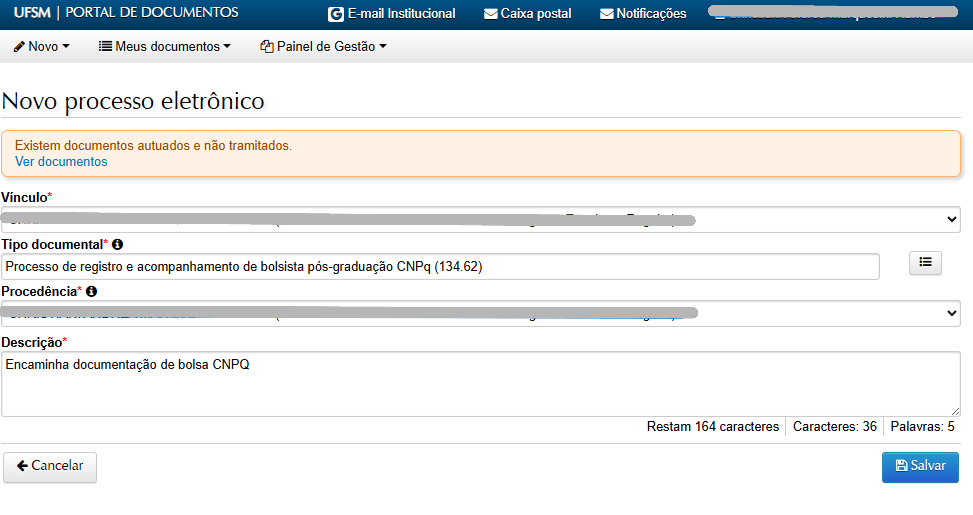This screenshot has height=515, width=973.
Task: Click the info icon beside Tipo documental
Action: pyautogui.click(x=118, y=244)
